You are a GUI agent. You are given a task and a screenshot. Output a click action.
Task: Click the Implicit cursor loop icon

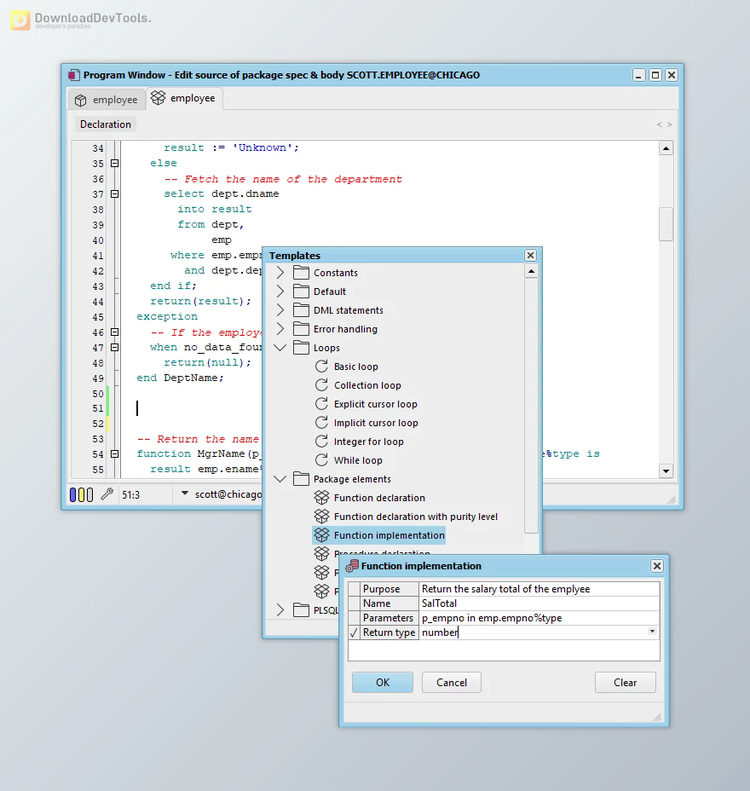321,422
